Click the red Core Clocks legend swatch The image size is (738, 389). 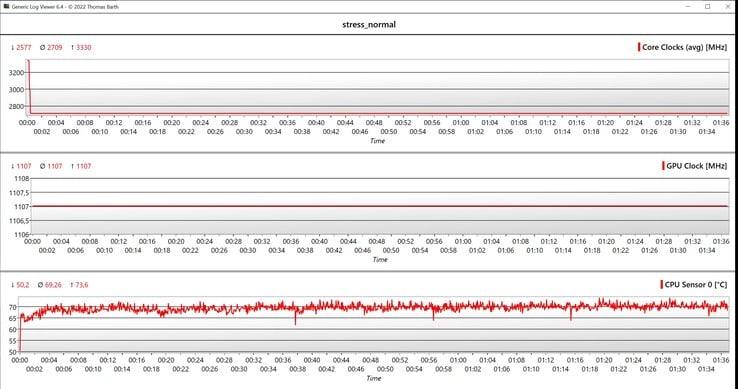pos(639,47)
